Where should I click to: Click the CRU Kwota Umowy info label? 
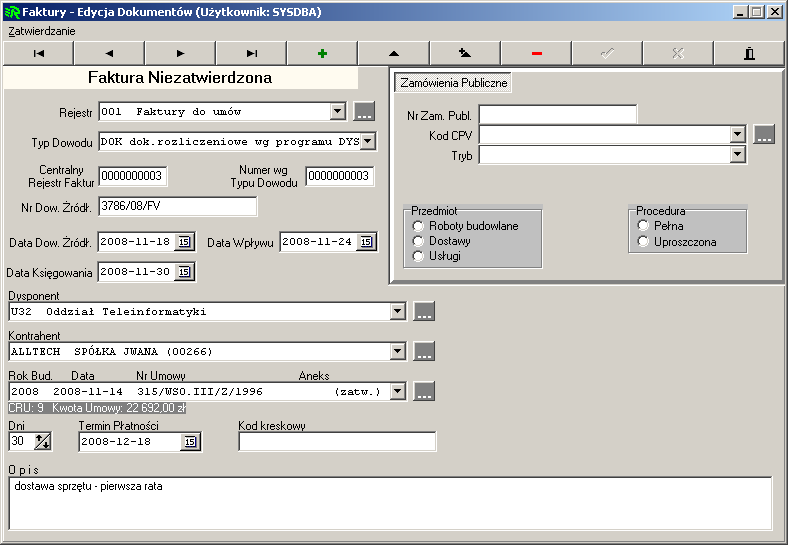(97, 408)
